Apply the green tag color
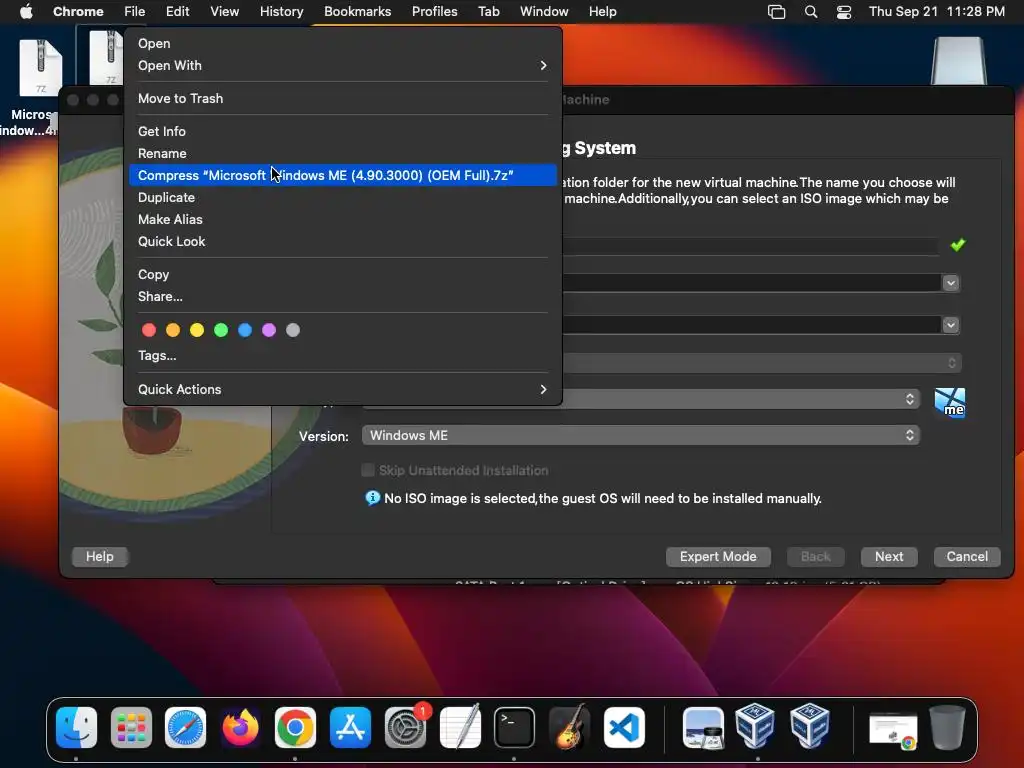This screenshot has height=768, width=1024. (x=221, y=330)
